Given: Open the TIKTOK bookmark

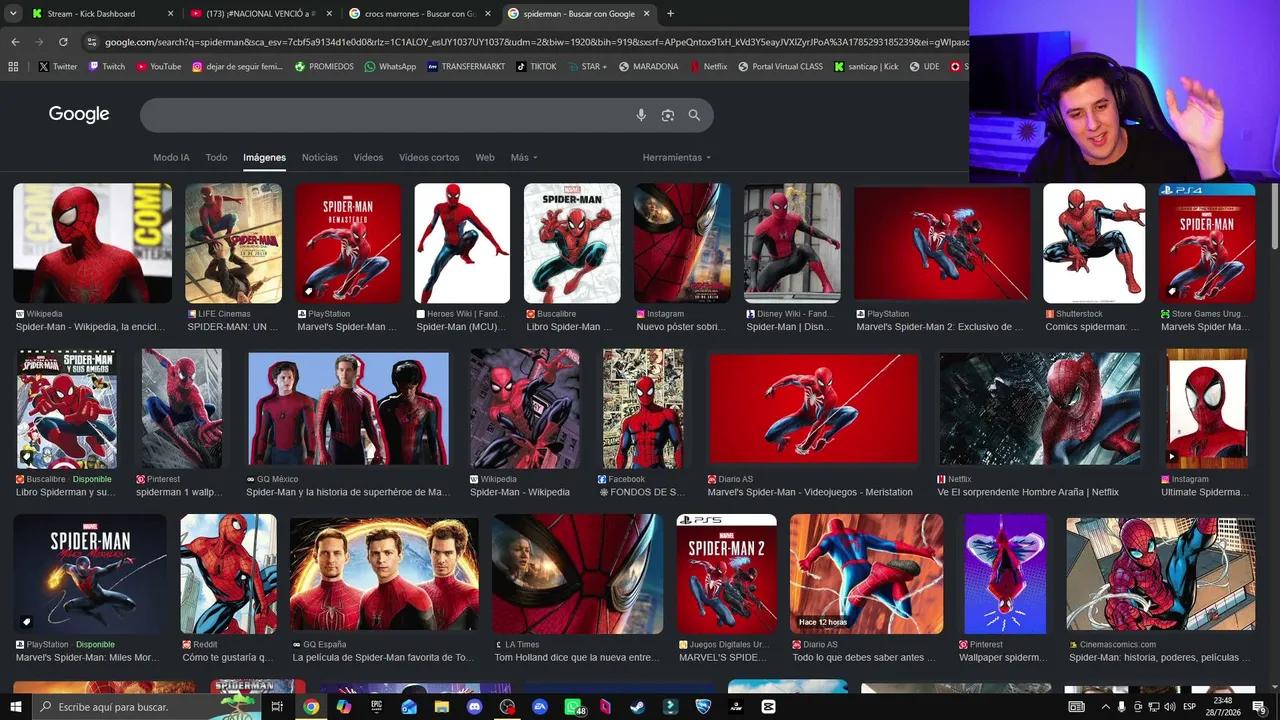Looking at the screenshot, I should [x=536, y=67].
